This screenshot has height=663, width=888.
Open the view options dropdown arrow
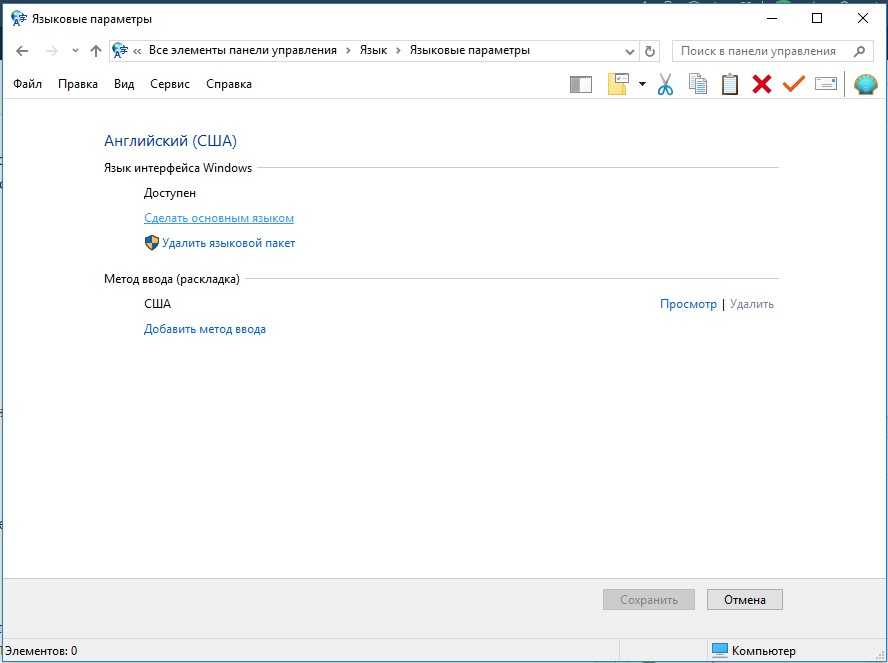coord(642,85)
